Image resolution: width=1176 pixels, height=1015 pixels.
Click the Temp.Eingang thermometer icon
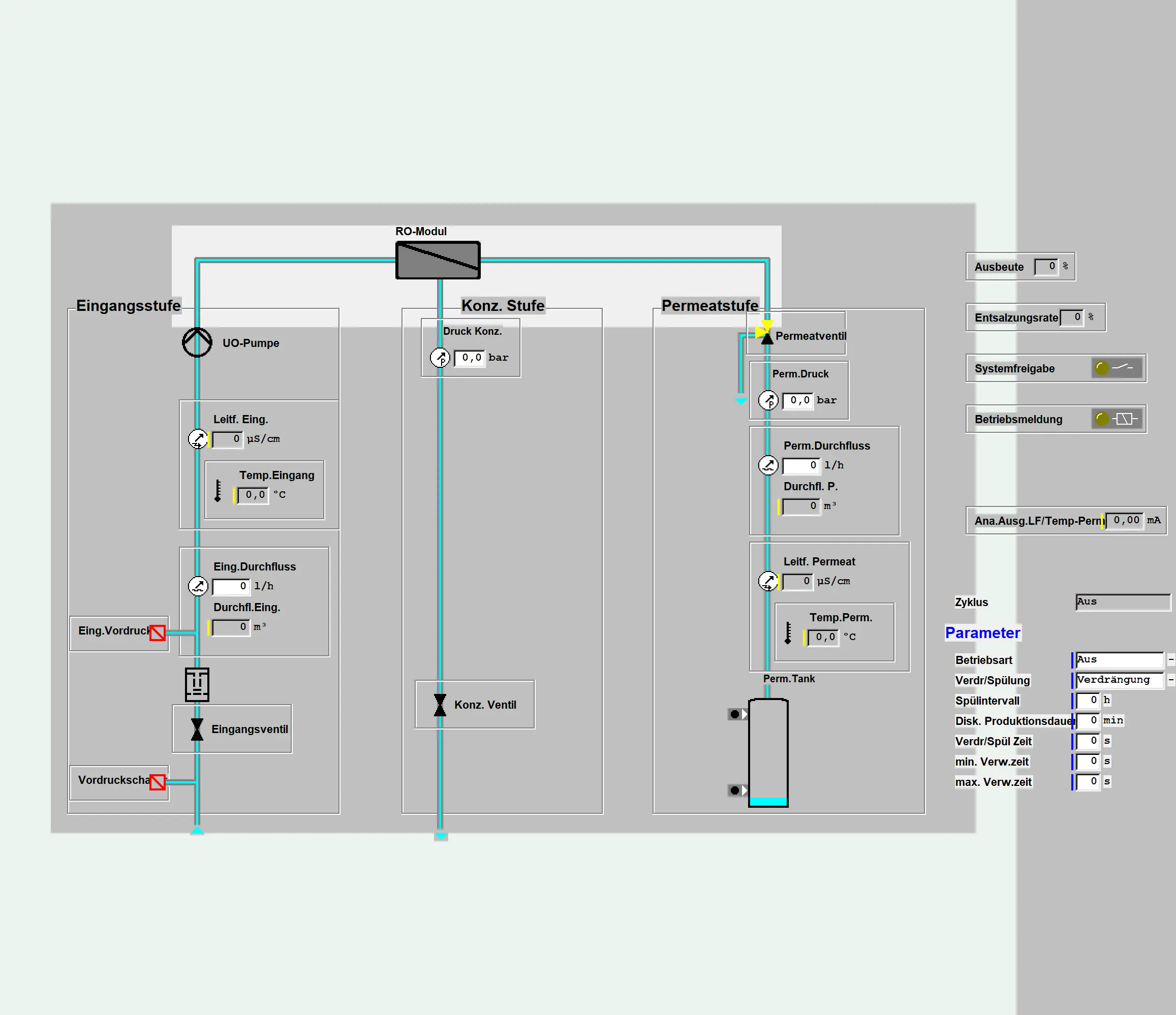218,494
